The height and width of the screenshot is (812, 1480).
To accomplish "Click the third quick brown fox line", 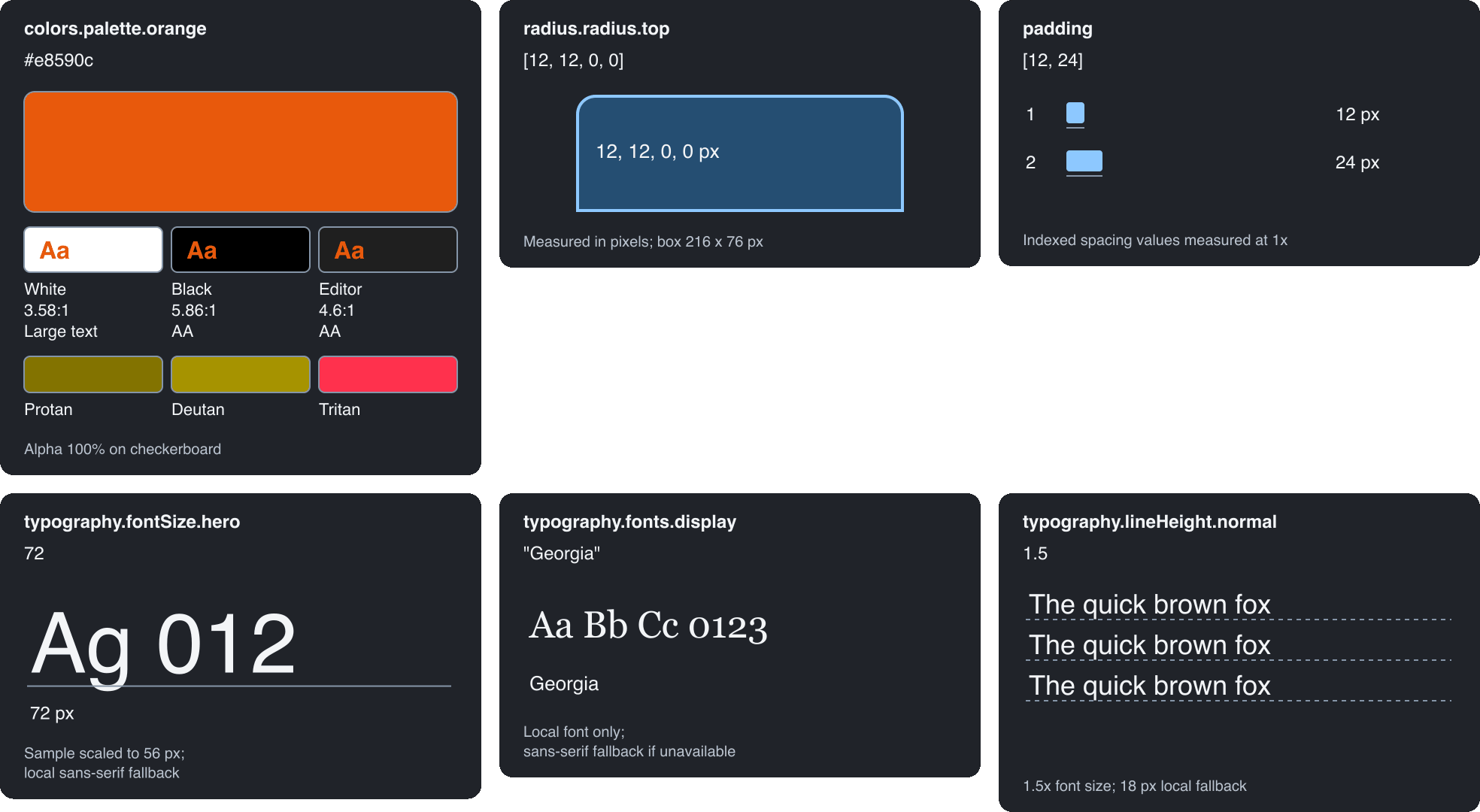I will (x=1149, y=686).
